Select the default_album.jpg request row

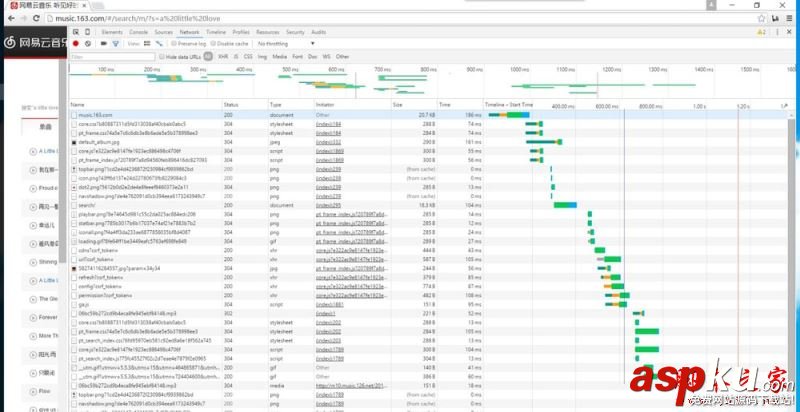[x=429, y=142]
